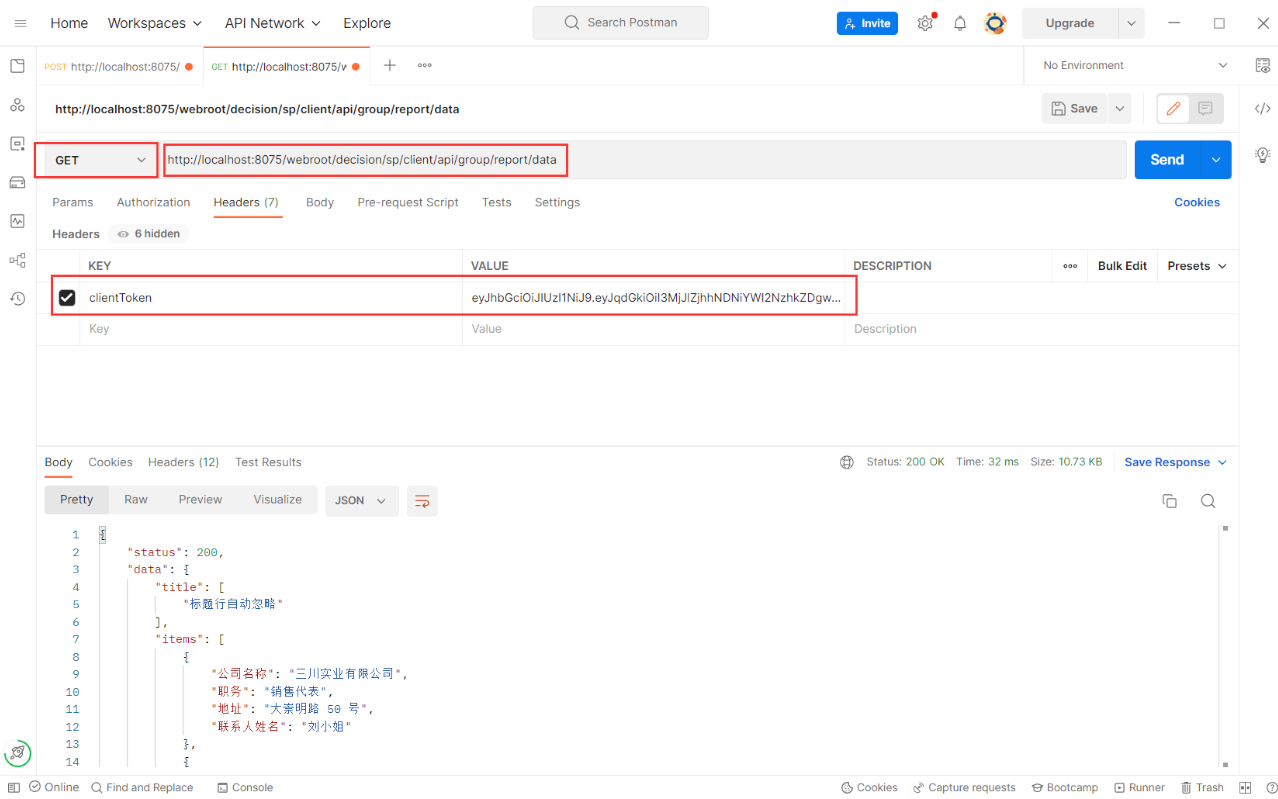
Task: Select the Preview response view
Action: [x=200, y=500]
